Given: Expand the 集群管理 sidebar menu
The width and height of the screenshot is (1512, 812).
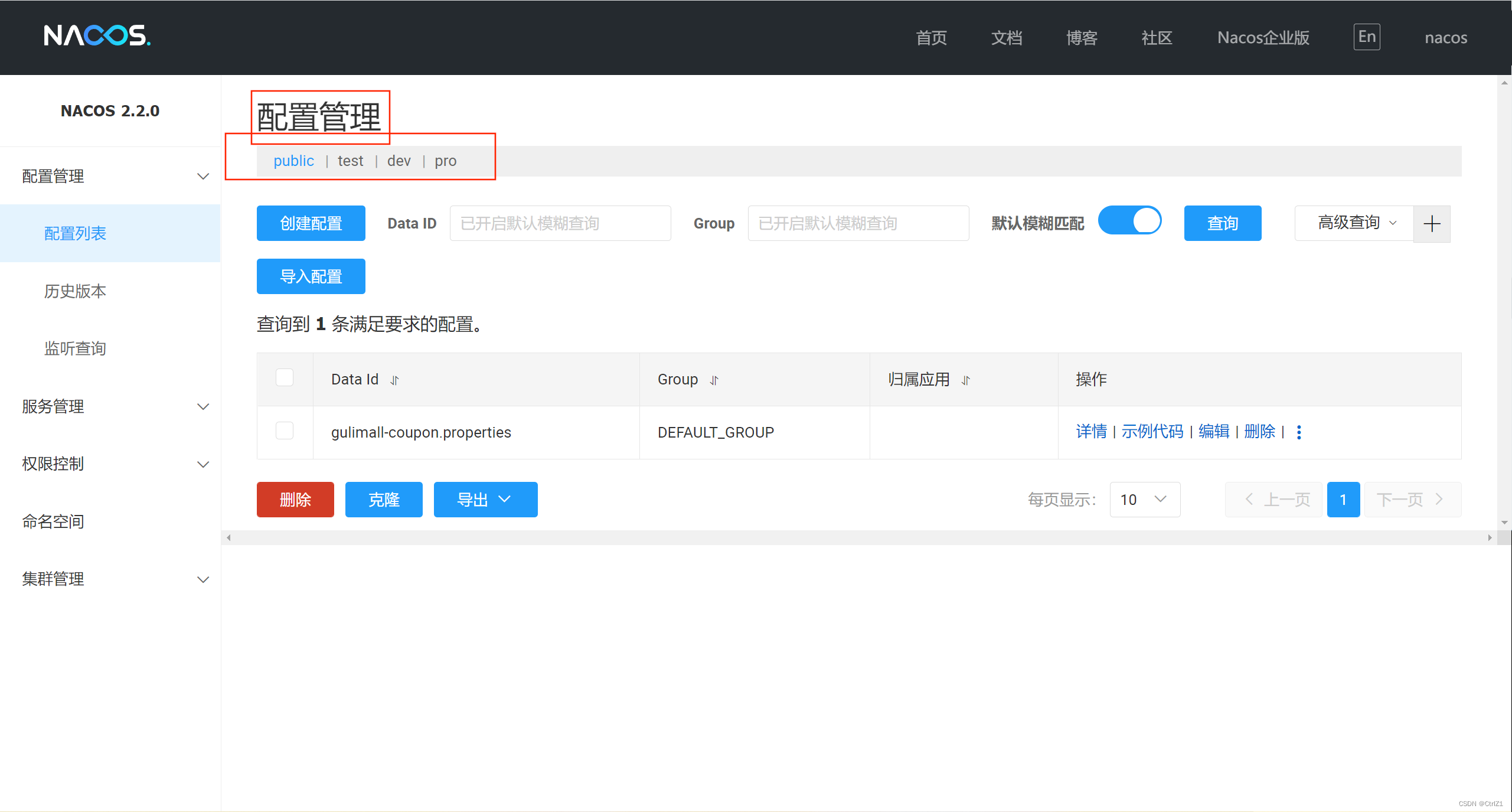Looking at the screenshot, I should click(x=110, y=579).
